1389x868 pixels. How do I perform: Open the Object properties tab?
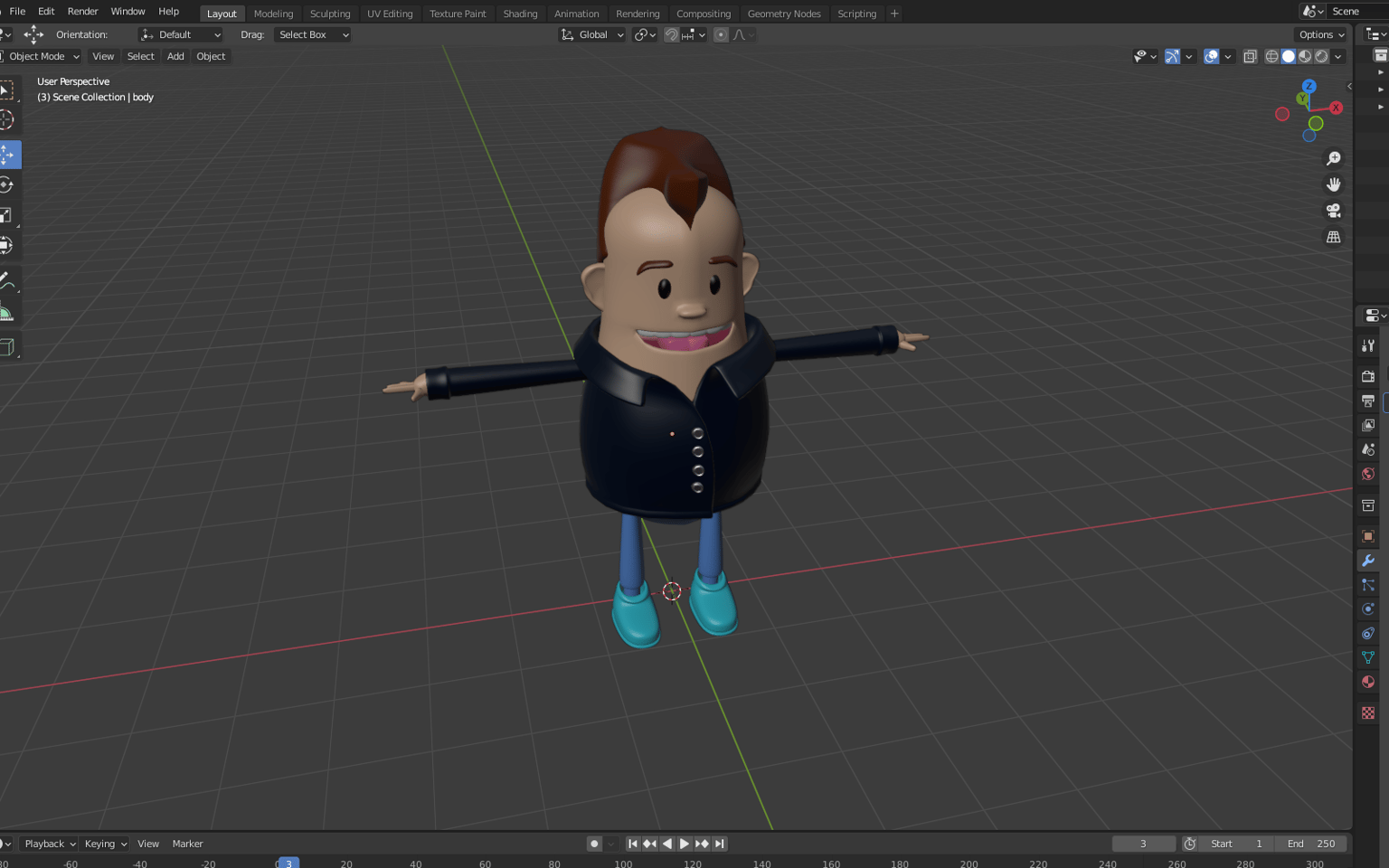coord(1368,536)
